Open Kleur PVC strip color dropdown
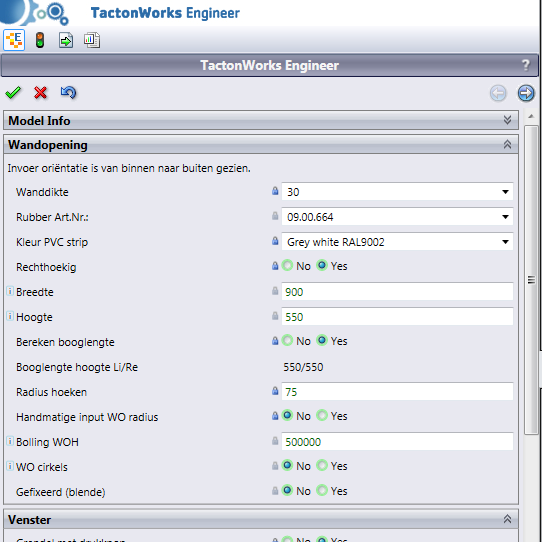542x542 pixels. (397, 242)
